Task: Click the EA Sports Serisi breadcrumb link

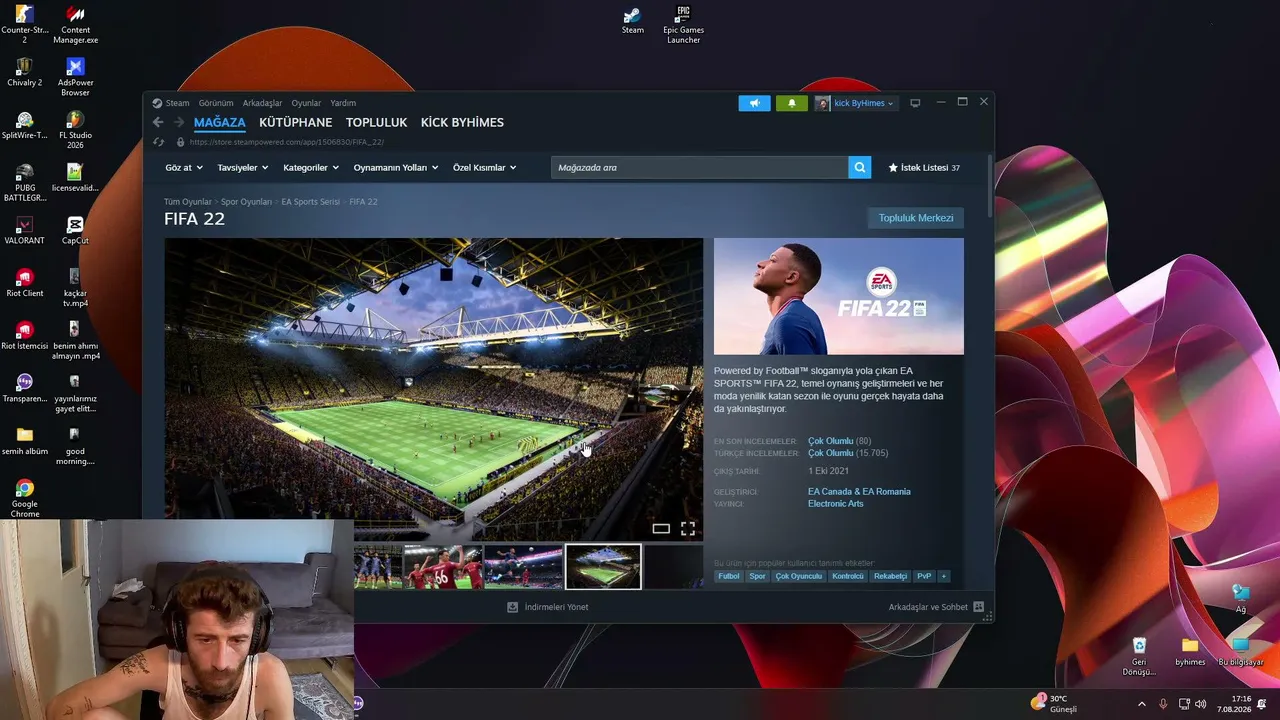Action: tap(311, 202)
